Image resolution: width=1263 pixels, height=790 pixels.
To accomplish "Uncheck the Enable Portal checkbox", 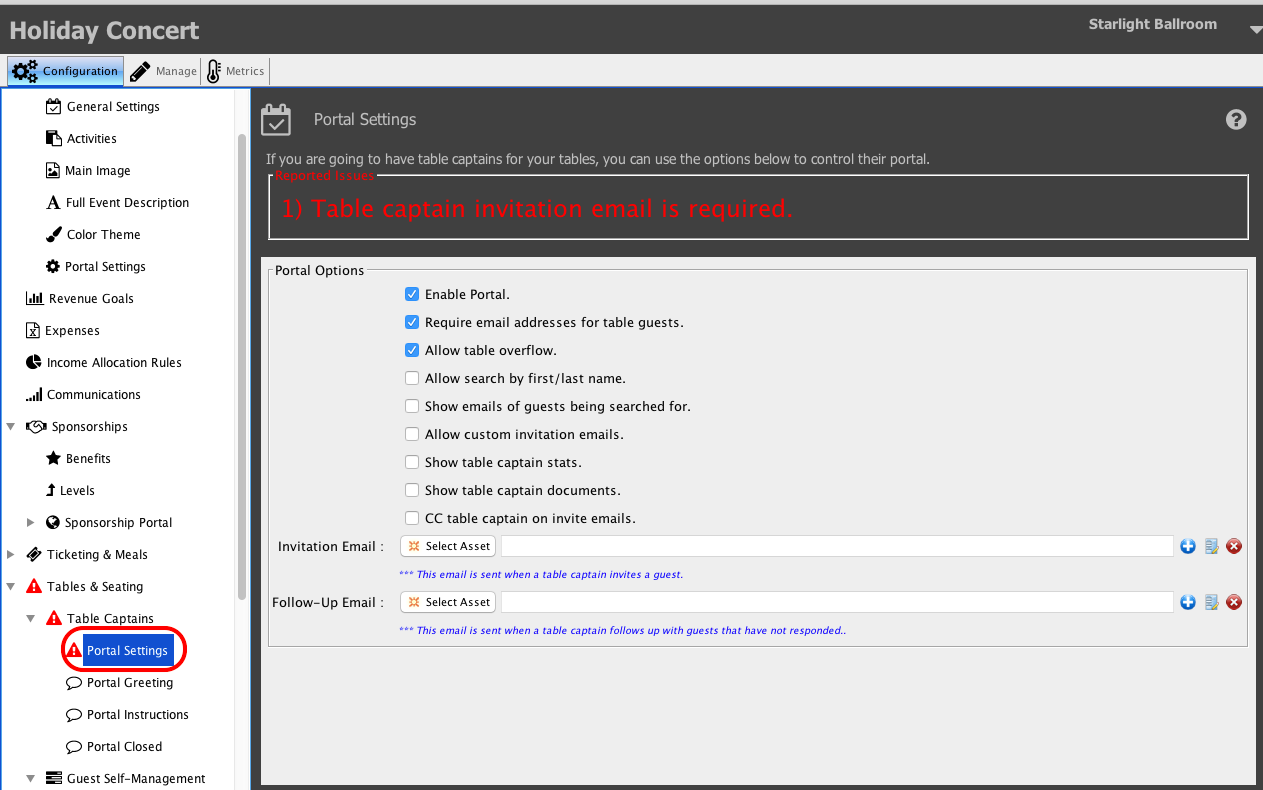I will (x=412, y=294).
